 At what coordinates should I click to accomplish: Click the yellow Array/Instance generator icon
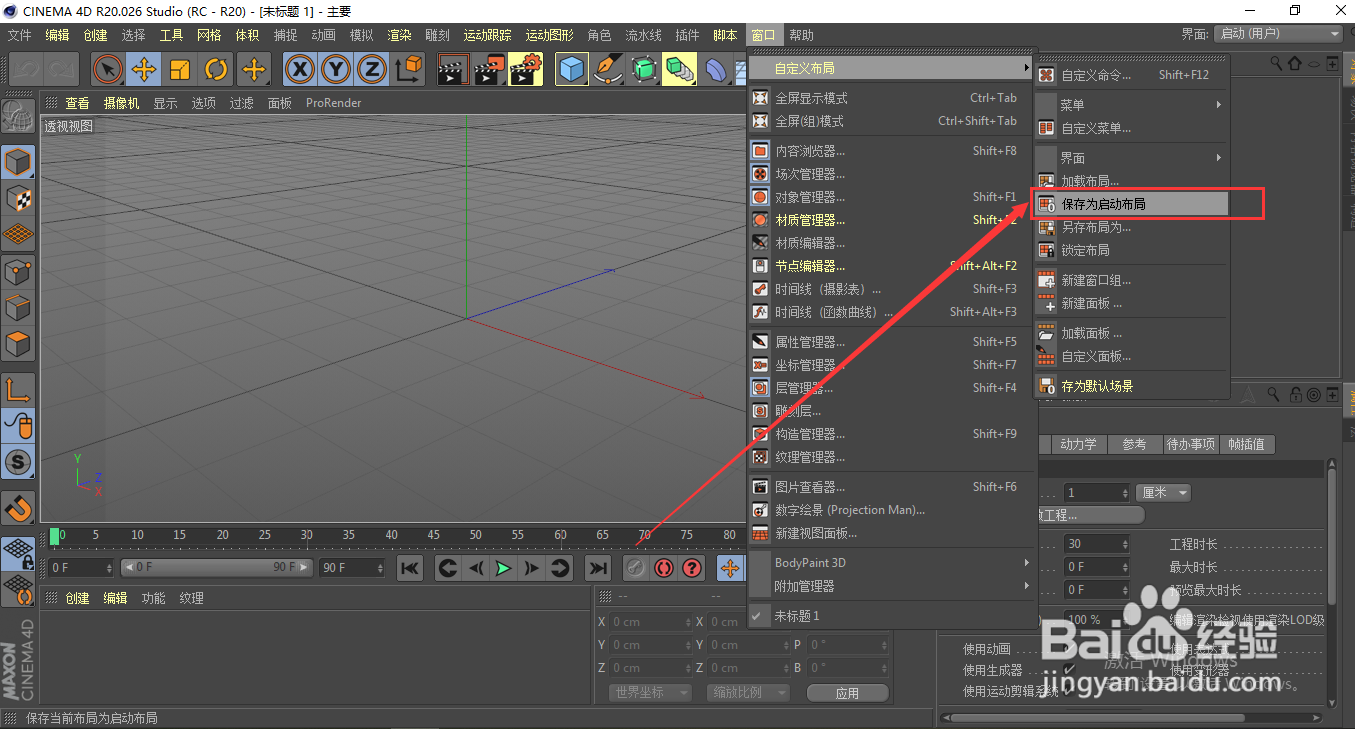pyautogui.click(x=680, y=69)
